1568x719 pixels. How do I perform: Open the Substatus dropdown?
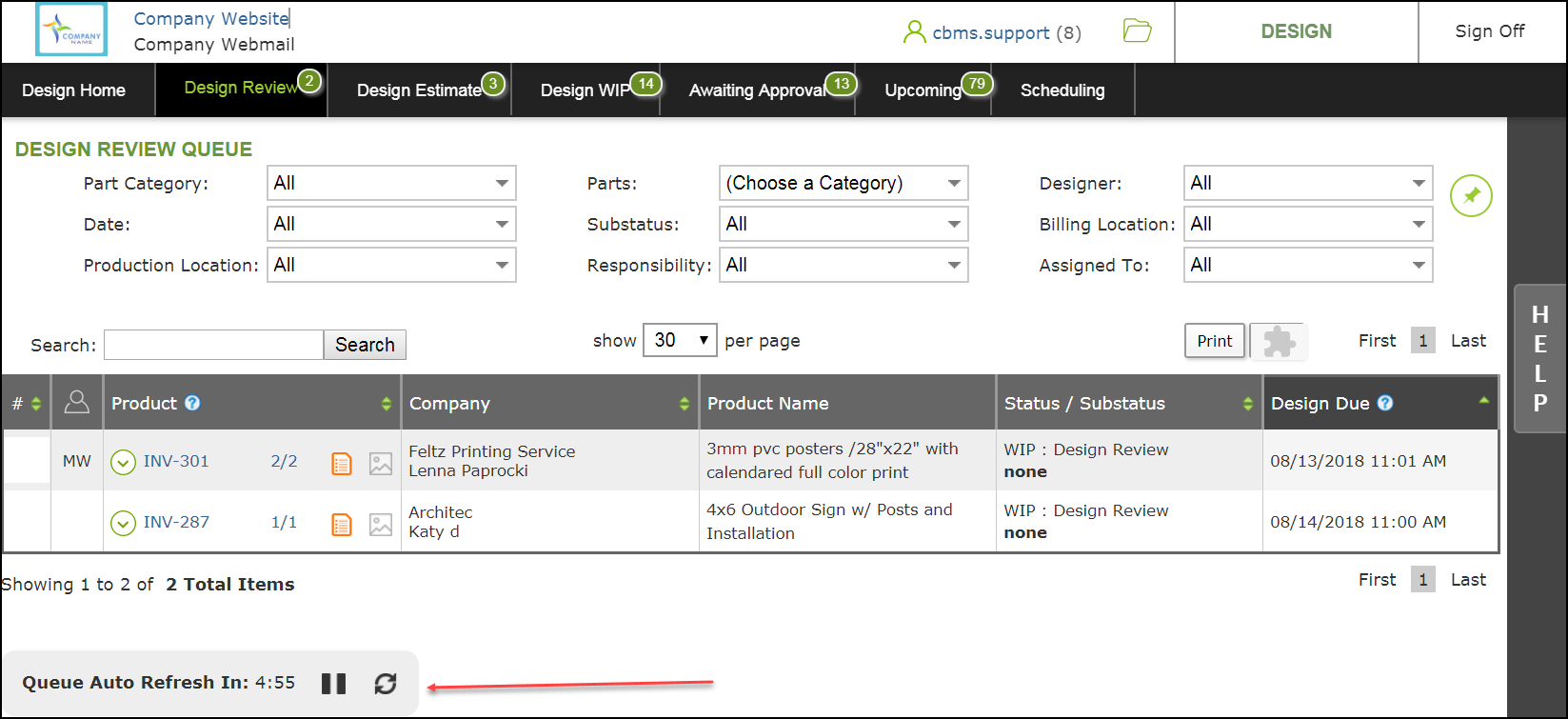tap(844, 224)
